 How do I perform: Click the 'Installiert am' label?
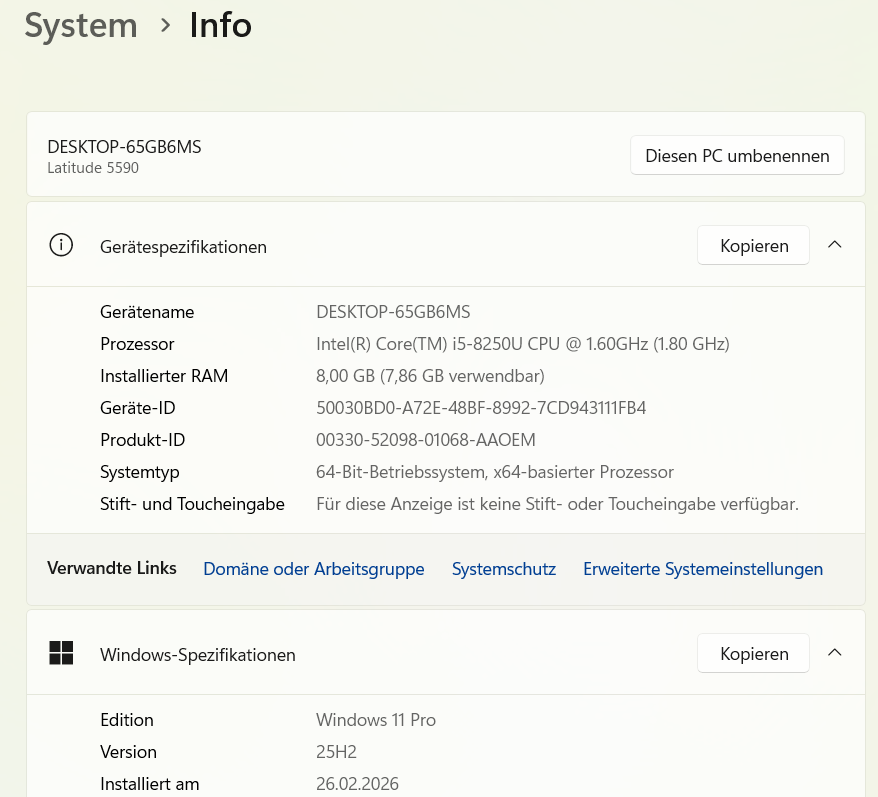150,784
